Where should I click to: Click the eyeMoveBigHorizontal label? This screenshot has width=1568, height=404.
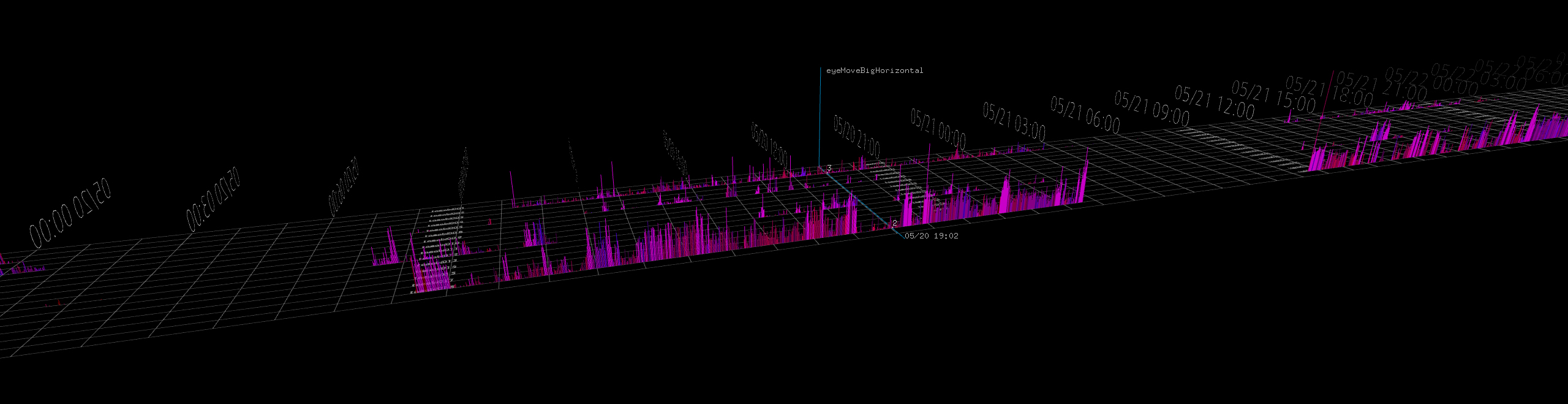click(875, 71)
